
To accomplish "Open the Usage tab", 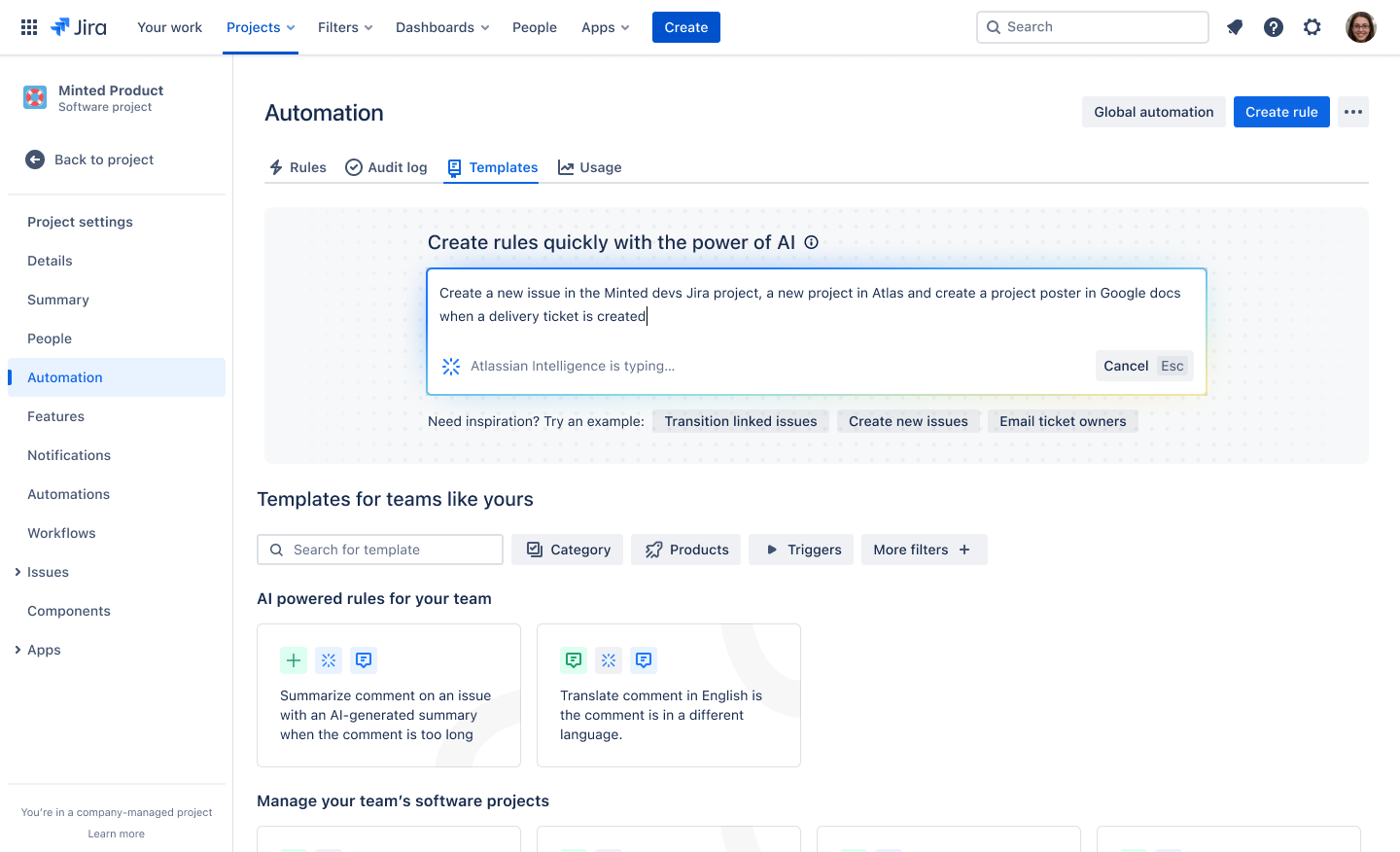I will pyautogui.click(x=590, y=167).
